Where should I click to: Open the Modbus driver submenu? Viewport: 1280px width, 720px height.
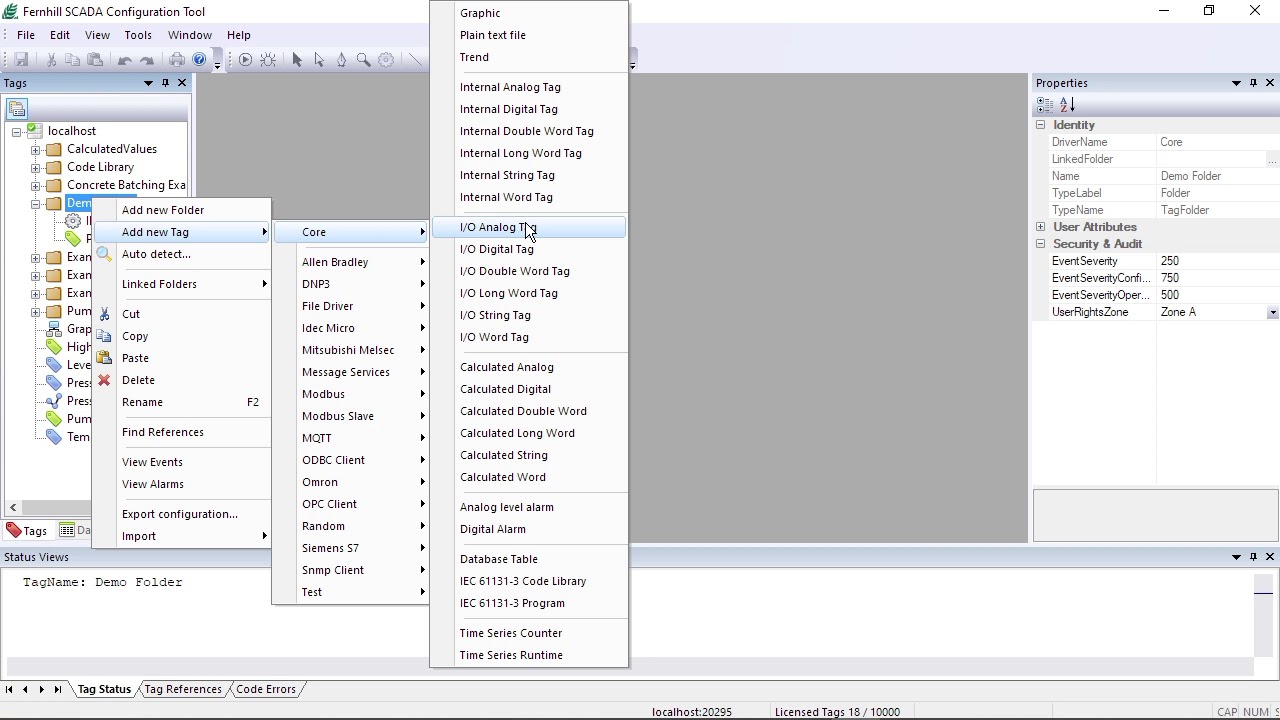click(351, 394)
